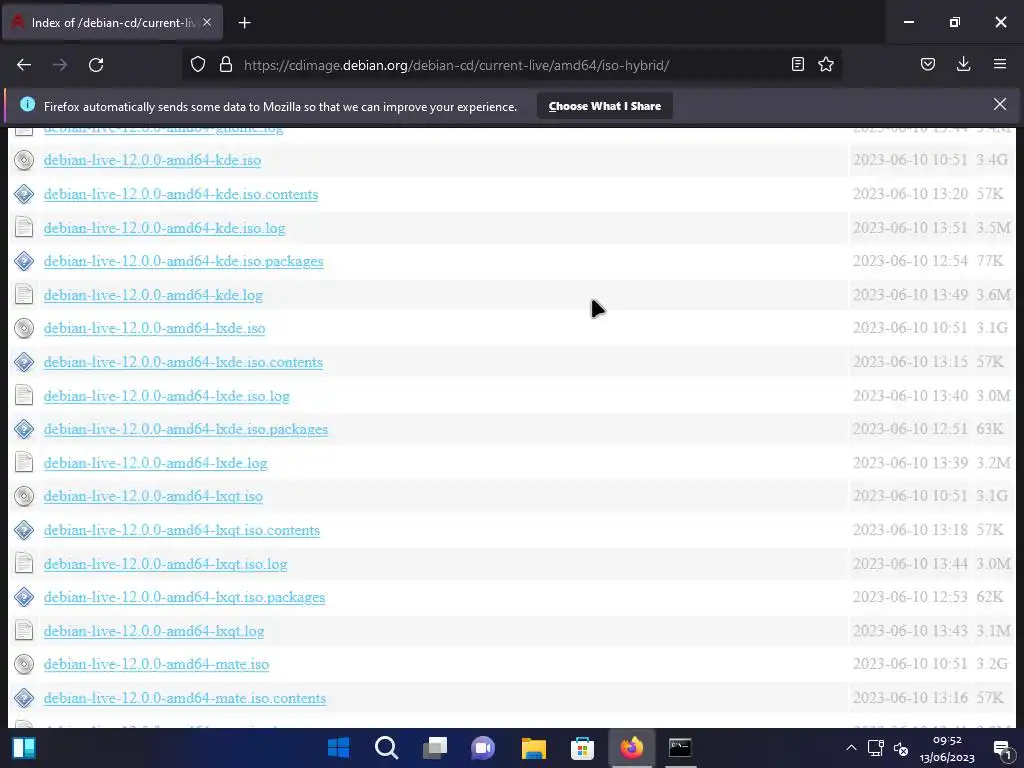Download debian-live-12.0.0-amd64-mate.iso
This screenshot has width=1024, height=768.
pos(157,664)
